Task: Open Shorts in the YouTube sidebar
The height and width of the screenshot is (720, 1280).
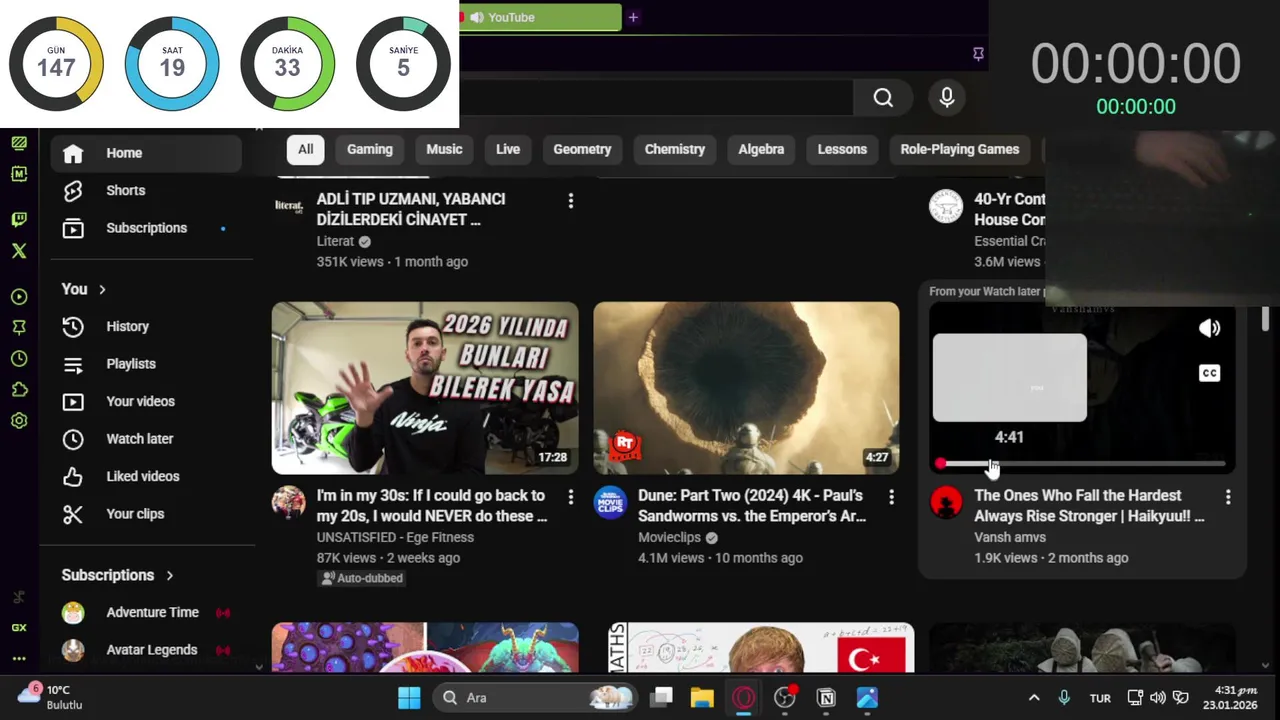Action: [x=146, y=190]
